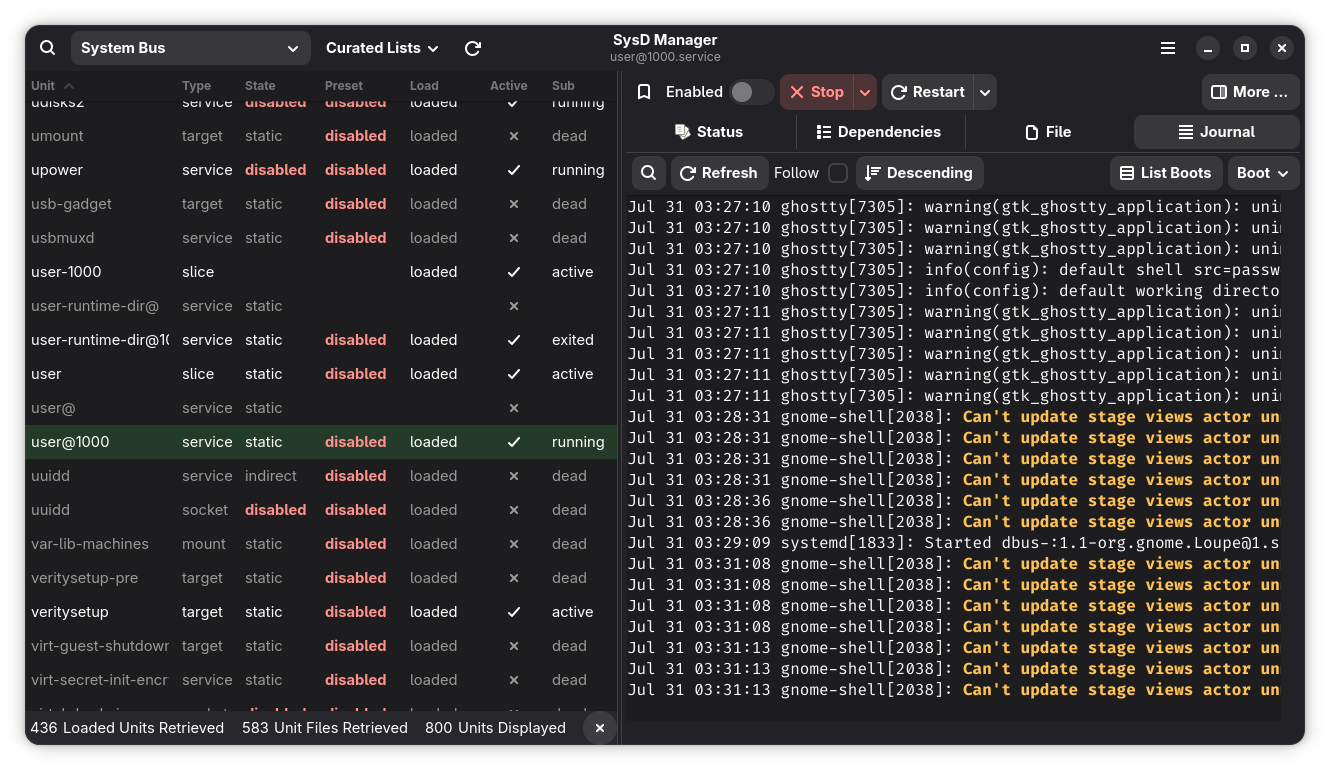Dismiss the status bar with X button

pyautogui.click(x=600, y=728)
